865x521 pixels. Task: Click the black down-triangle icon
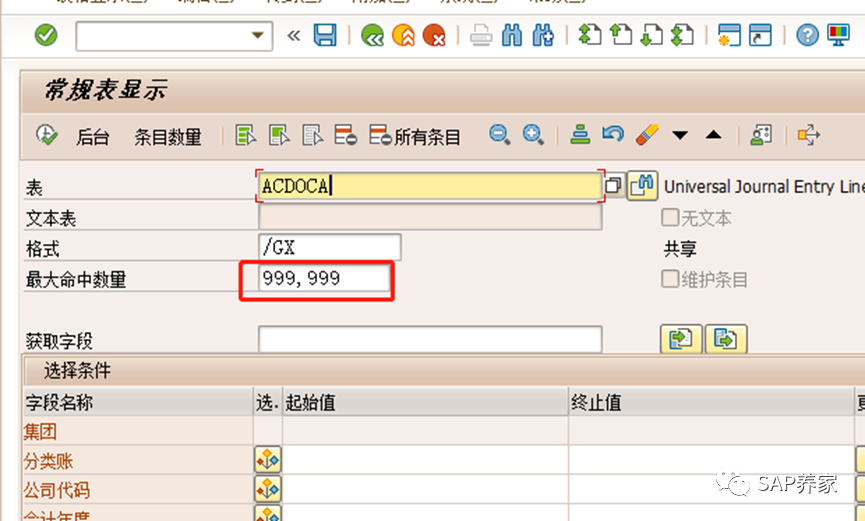click(x=680, y=135)
